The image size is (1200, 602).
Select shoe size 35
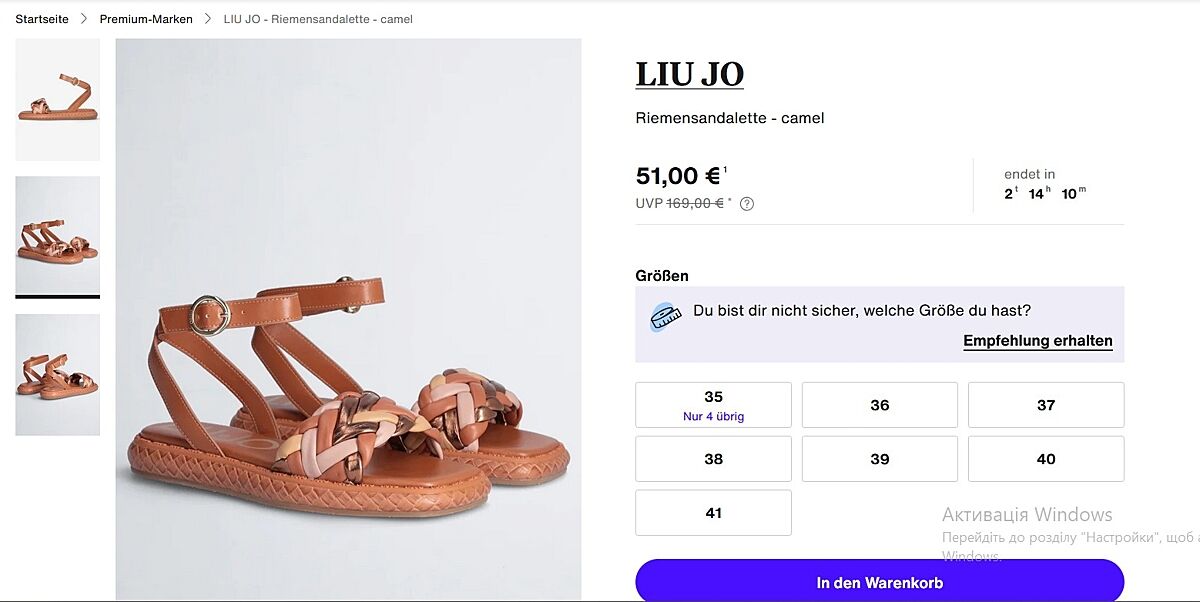[x=713, y=405]
